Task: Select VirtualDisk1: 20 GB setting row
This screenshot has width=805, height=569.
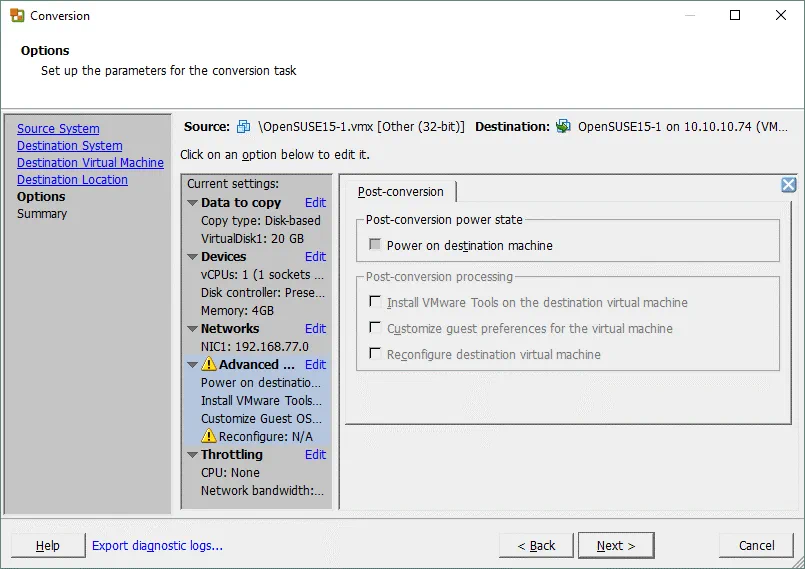Action: [x=252, y=239]
